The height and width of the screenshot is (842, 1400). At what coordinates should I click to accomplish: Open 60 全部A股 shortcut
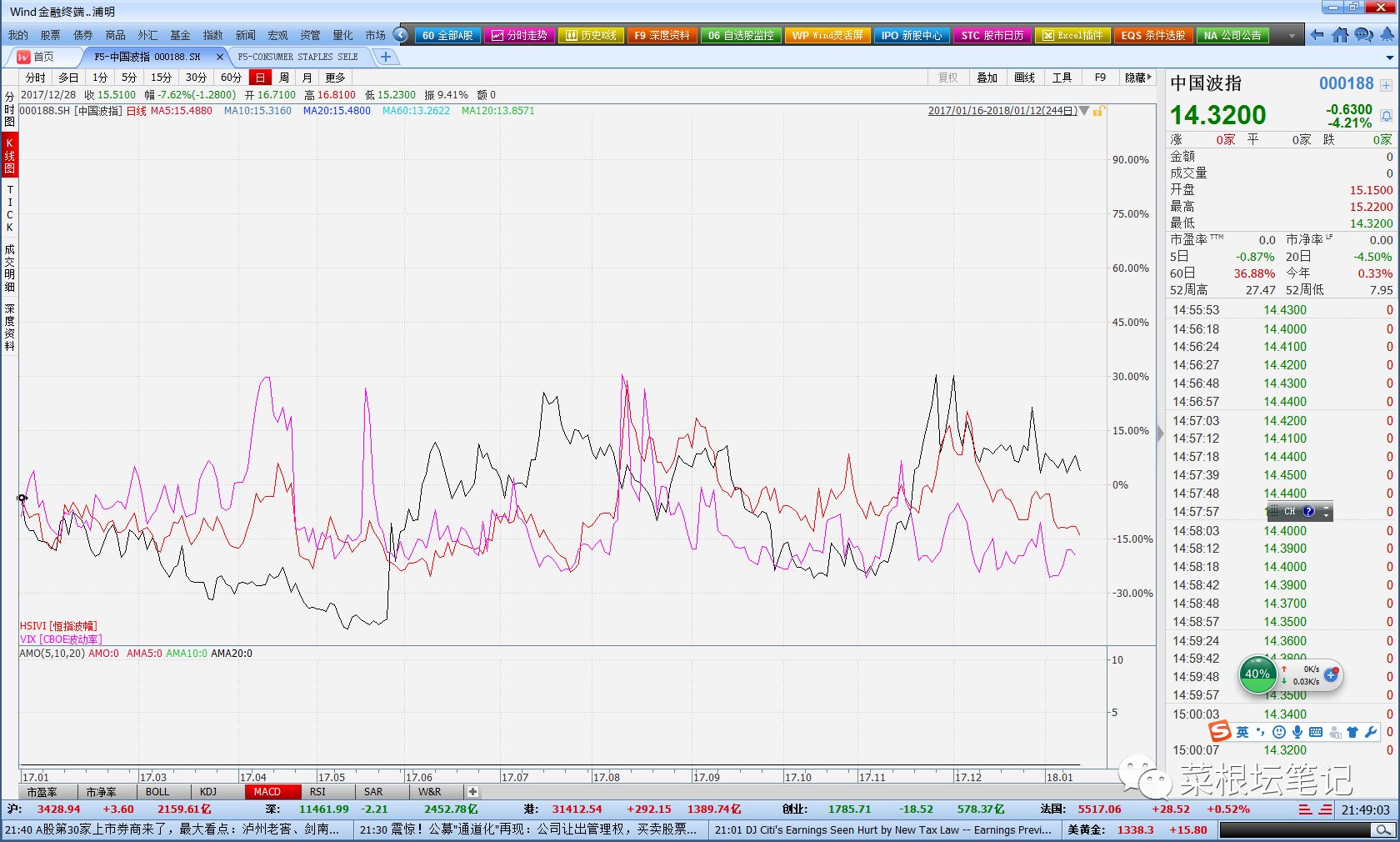[447, 35]
